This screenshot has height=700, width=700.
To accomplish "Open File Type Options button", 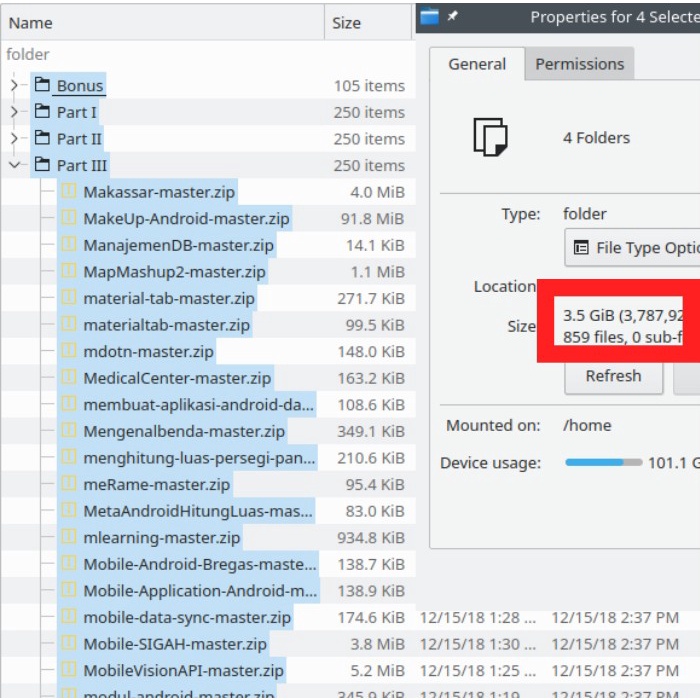I will (632, 247).
